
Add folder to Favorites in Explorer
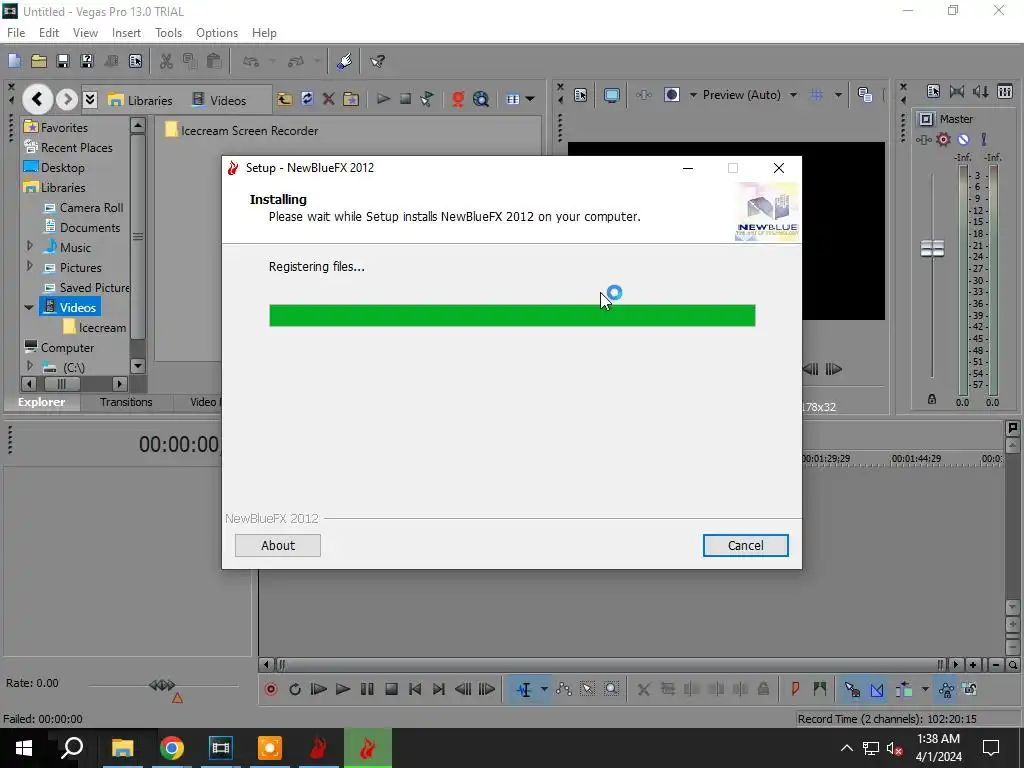tap(351, 99)
